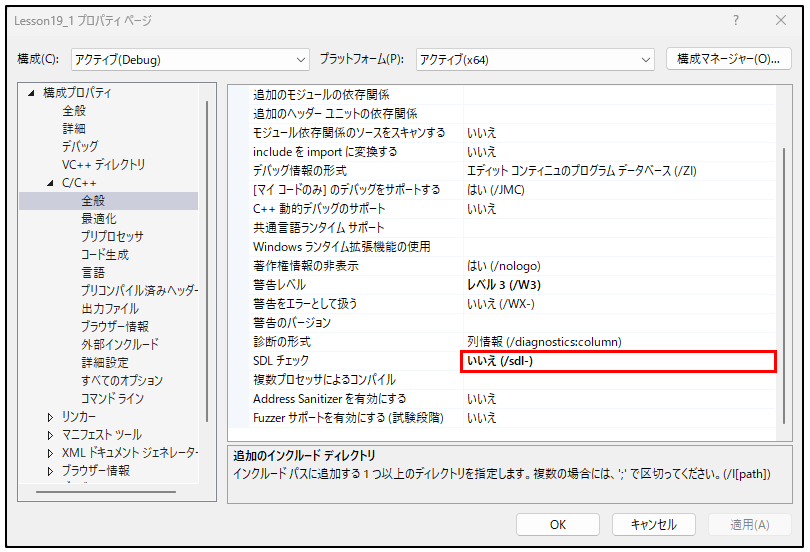Click the キャンセル button
The image size is (810, 552).
click(653, 524)
